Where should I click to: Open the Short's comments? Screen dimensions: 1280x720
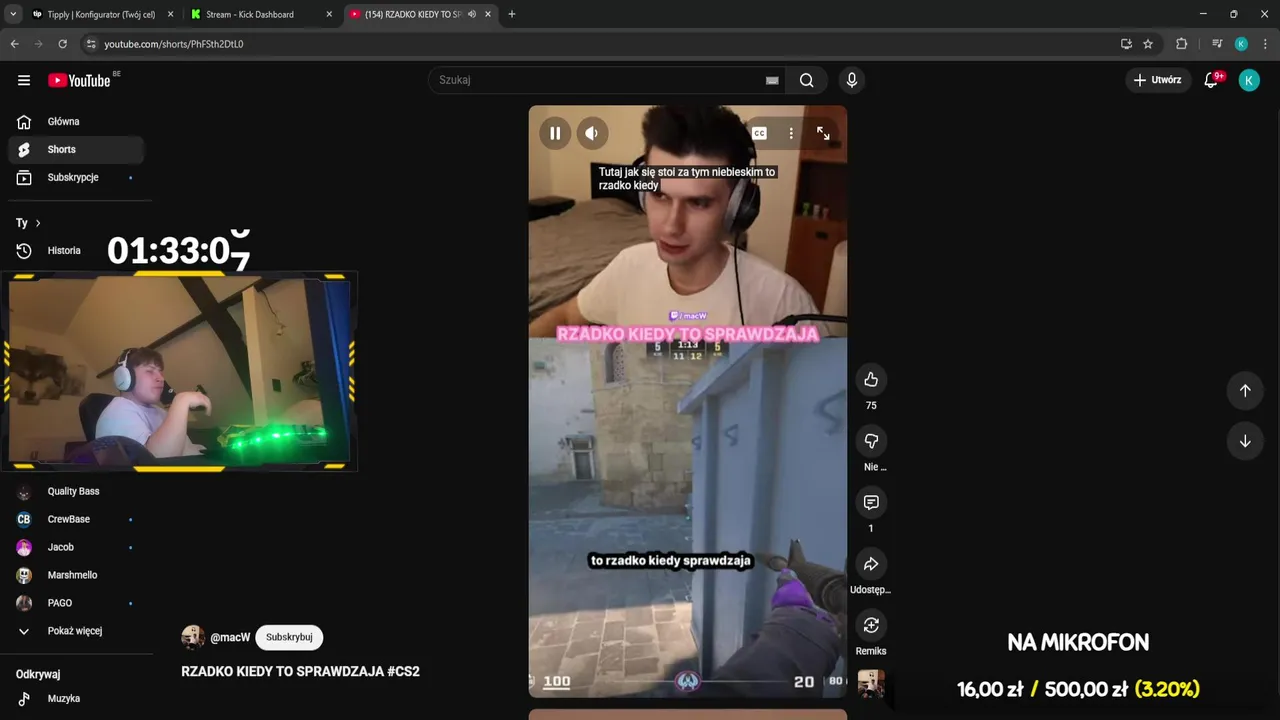coord(871,502)
